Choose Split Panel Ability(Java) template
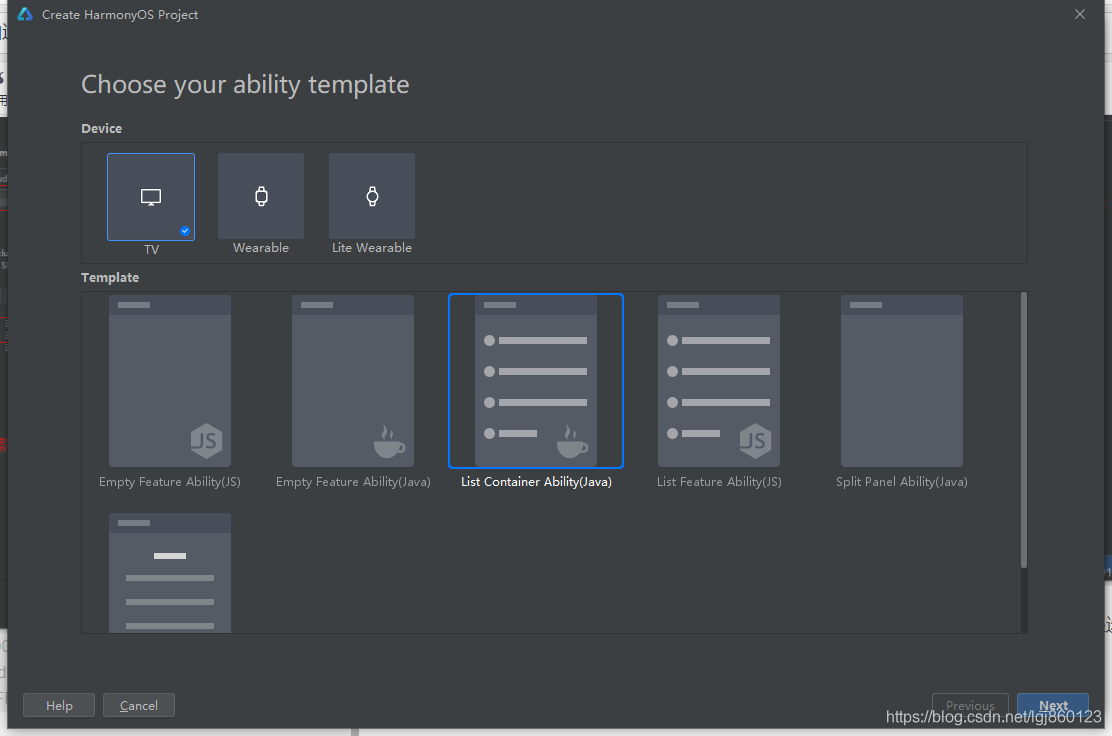Viewport: 1112px width, 736px height. (x=902, y=381)
